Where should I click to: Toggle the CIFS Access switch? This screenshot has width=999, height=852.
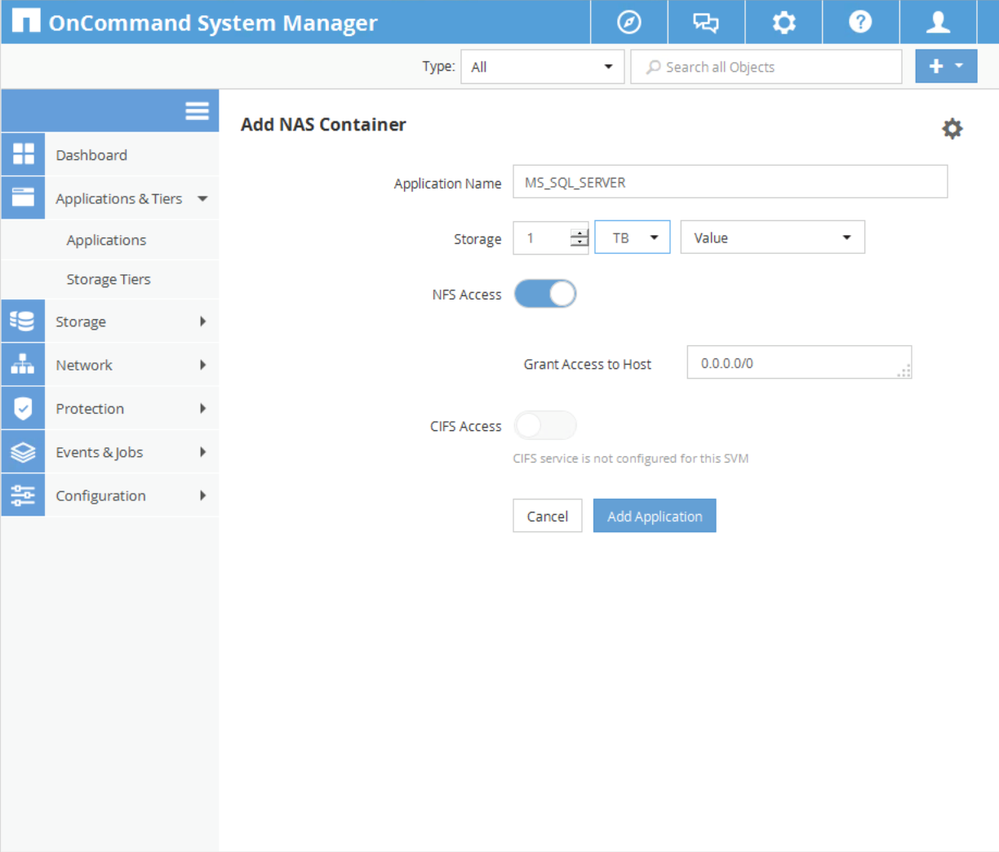pos(545,426)
